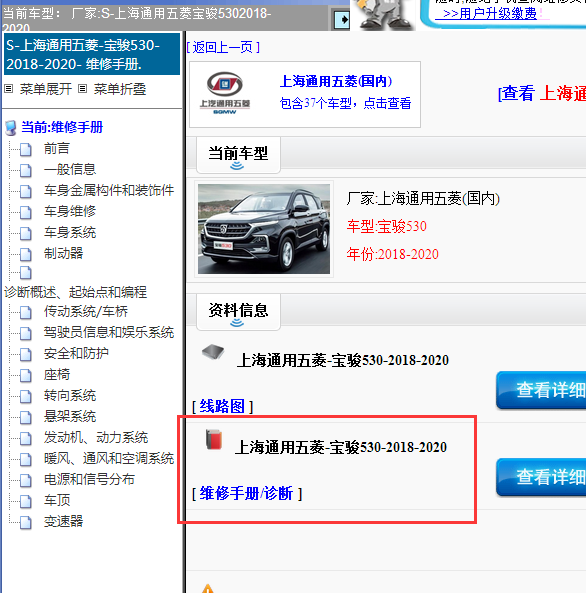Click the page icon beside 车身维修

(x=26, y=212)
